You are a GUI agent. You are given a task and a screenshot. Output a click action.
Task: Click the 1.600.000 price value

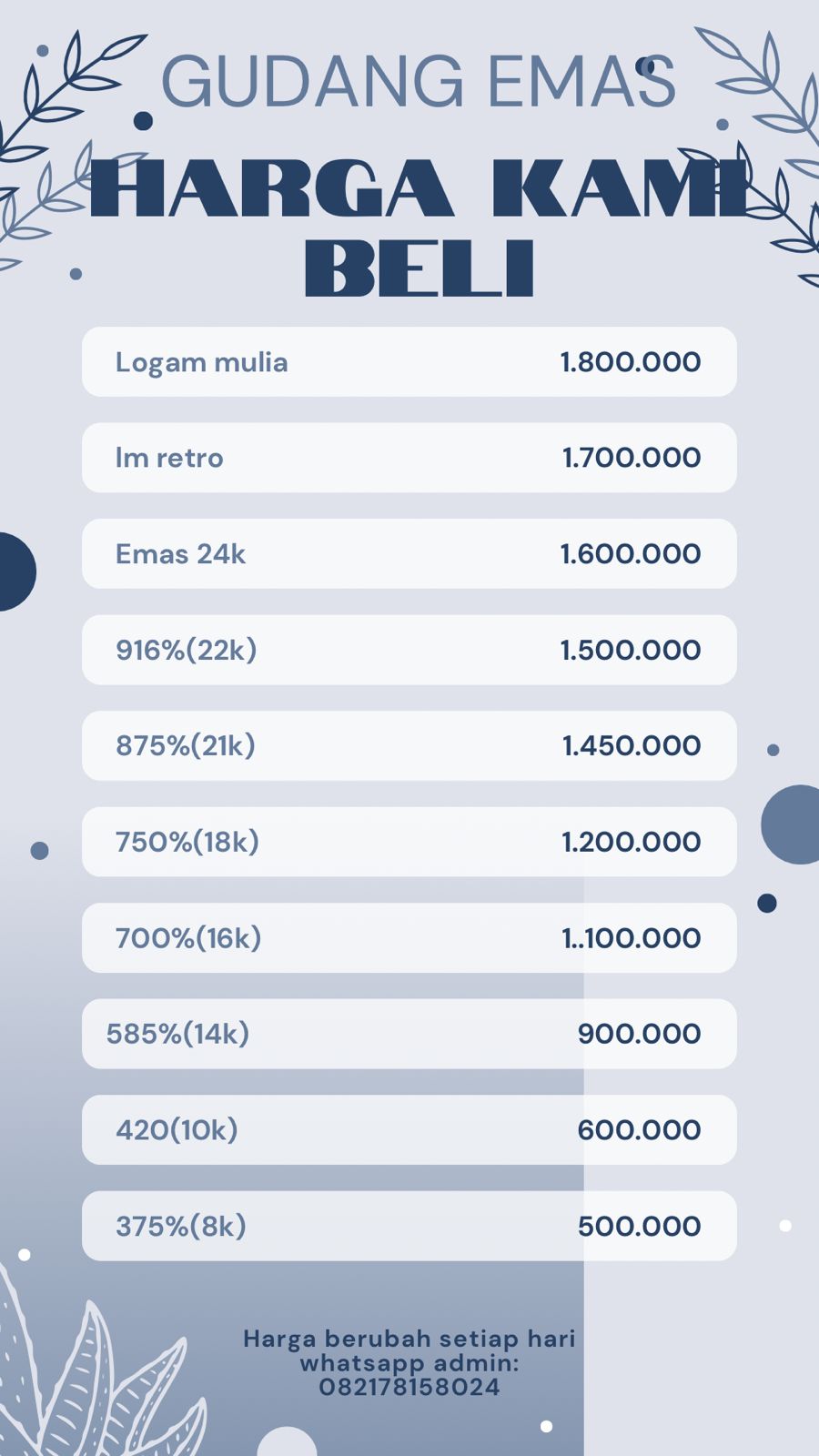[x=630, y=554]
